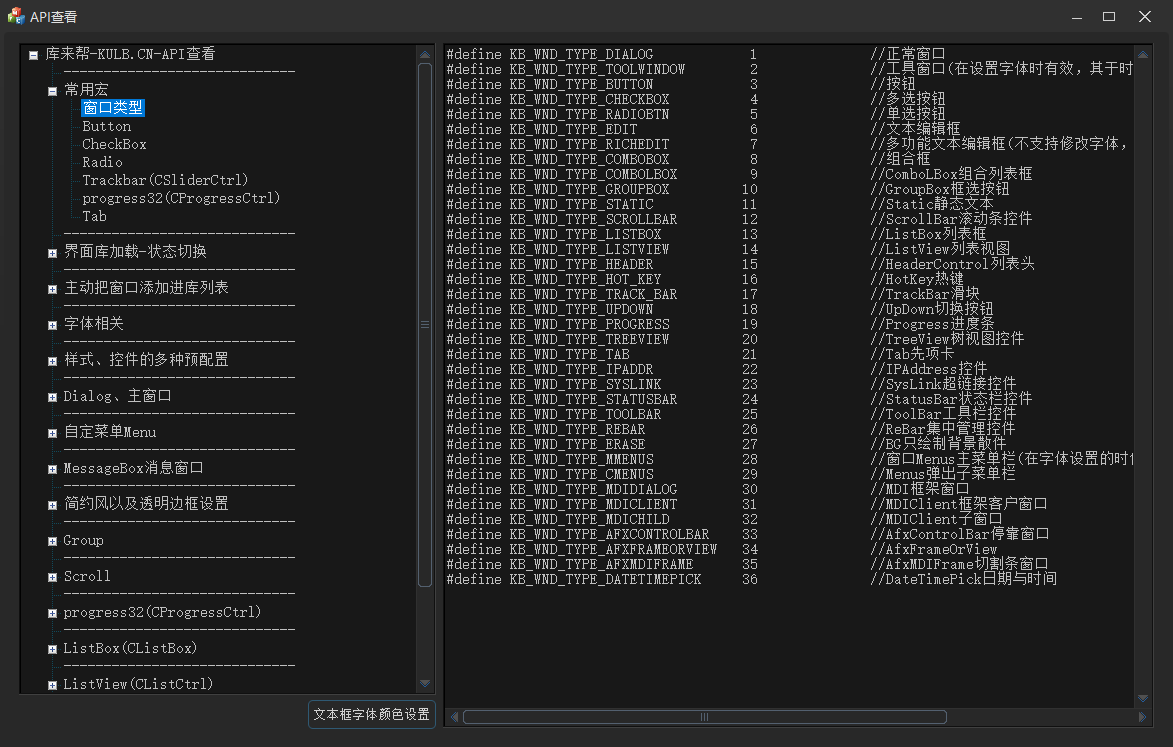Minimize the API查看 window
Viewport: 1173px width, 747px height.
click(1076, 16)
